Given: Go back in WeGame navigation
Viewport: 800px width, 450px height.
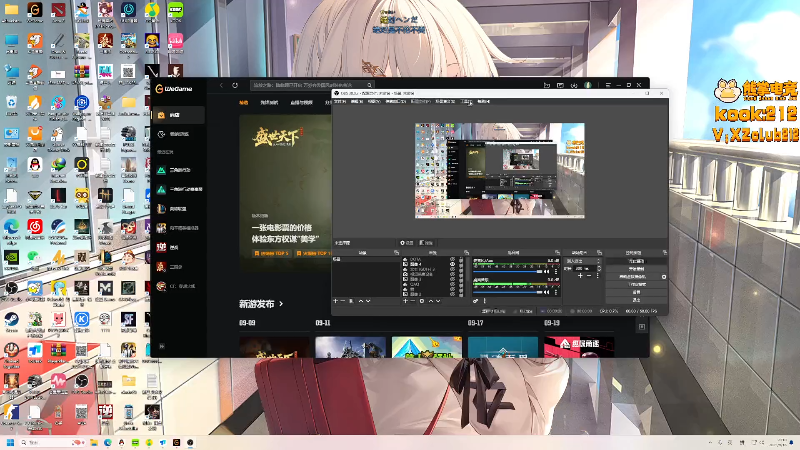Looking at the screenshot, I should 221,85.
